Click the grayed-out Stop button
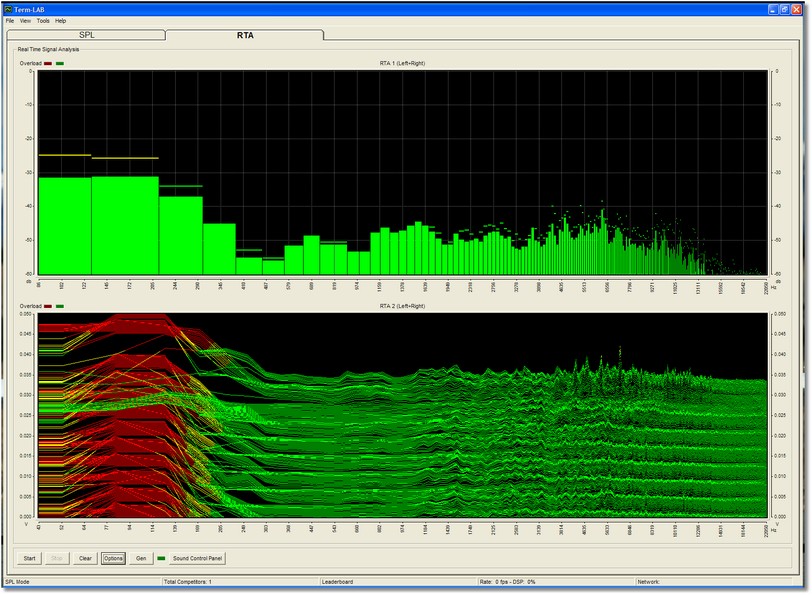 click(57, 558)
